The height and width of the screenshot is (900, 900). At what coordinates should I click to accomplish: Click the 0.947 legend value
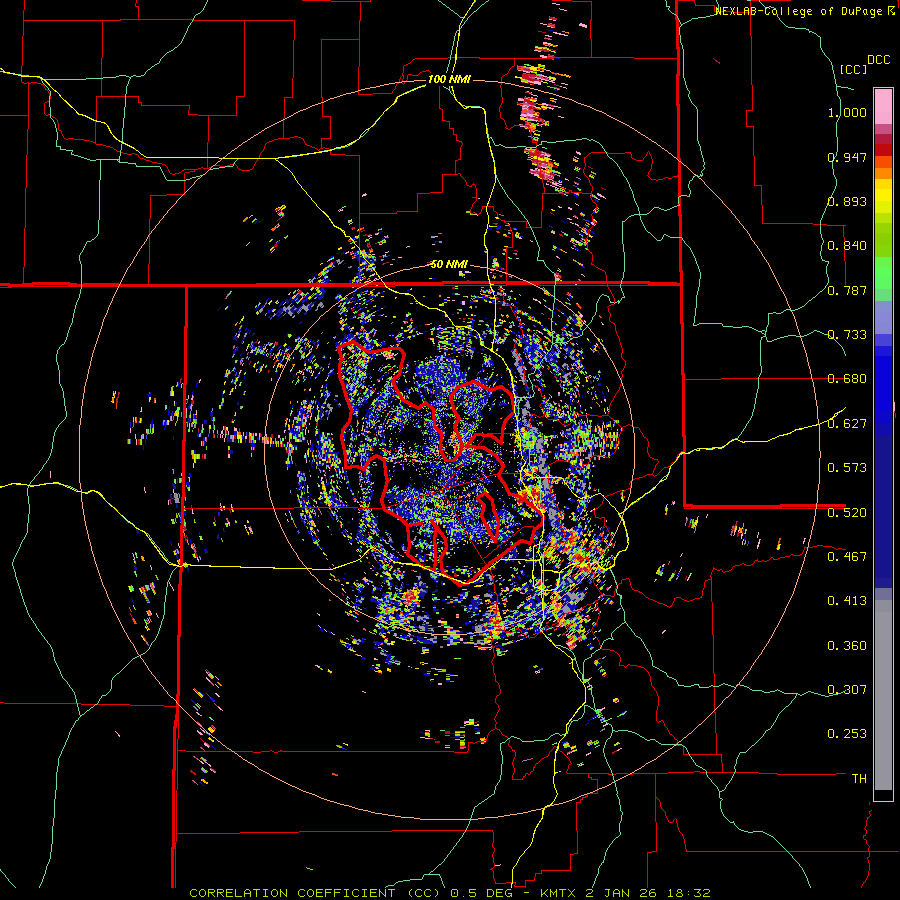coord(847,157)
